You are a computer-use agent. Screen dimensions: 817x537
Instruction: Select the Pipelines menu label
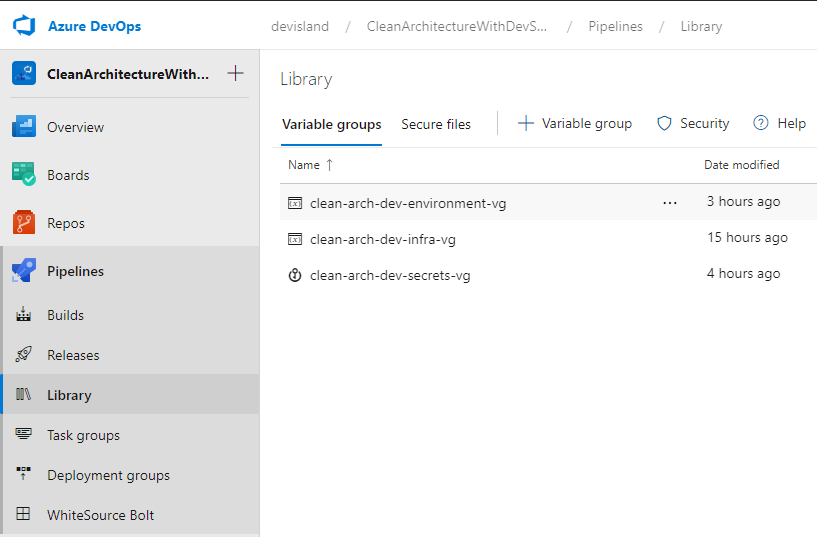(76, 271)
